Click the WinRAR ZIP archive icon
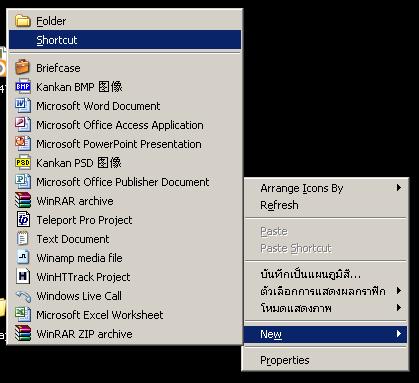 (23, 334)
